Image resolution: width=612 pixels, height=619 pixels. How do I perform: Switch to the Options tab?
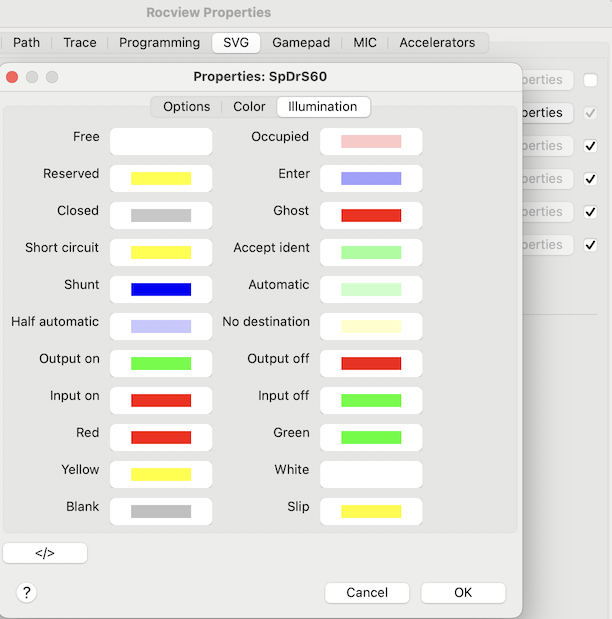point(186,107)
